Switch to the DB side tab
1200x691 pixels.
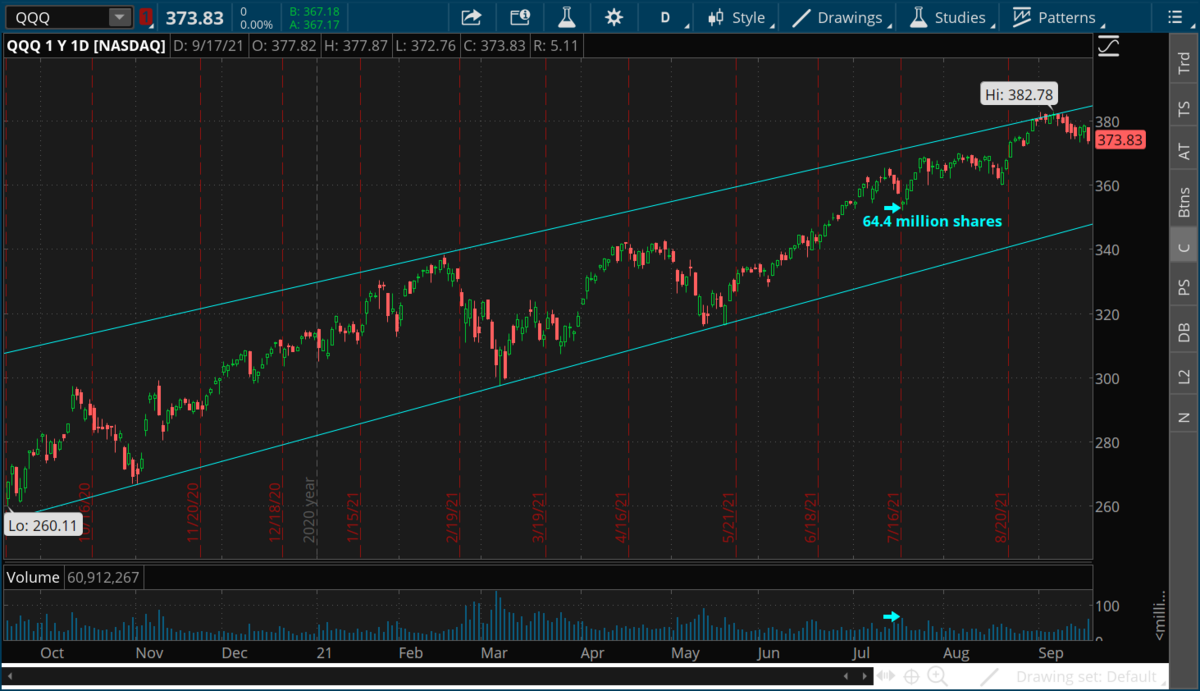1184,333
